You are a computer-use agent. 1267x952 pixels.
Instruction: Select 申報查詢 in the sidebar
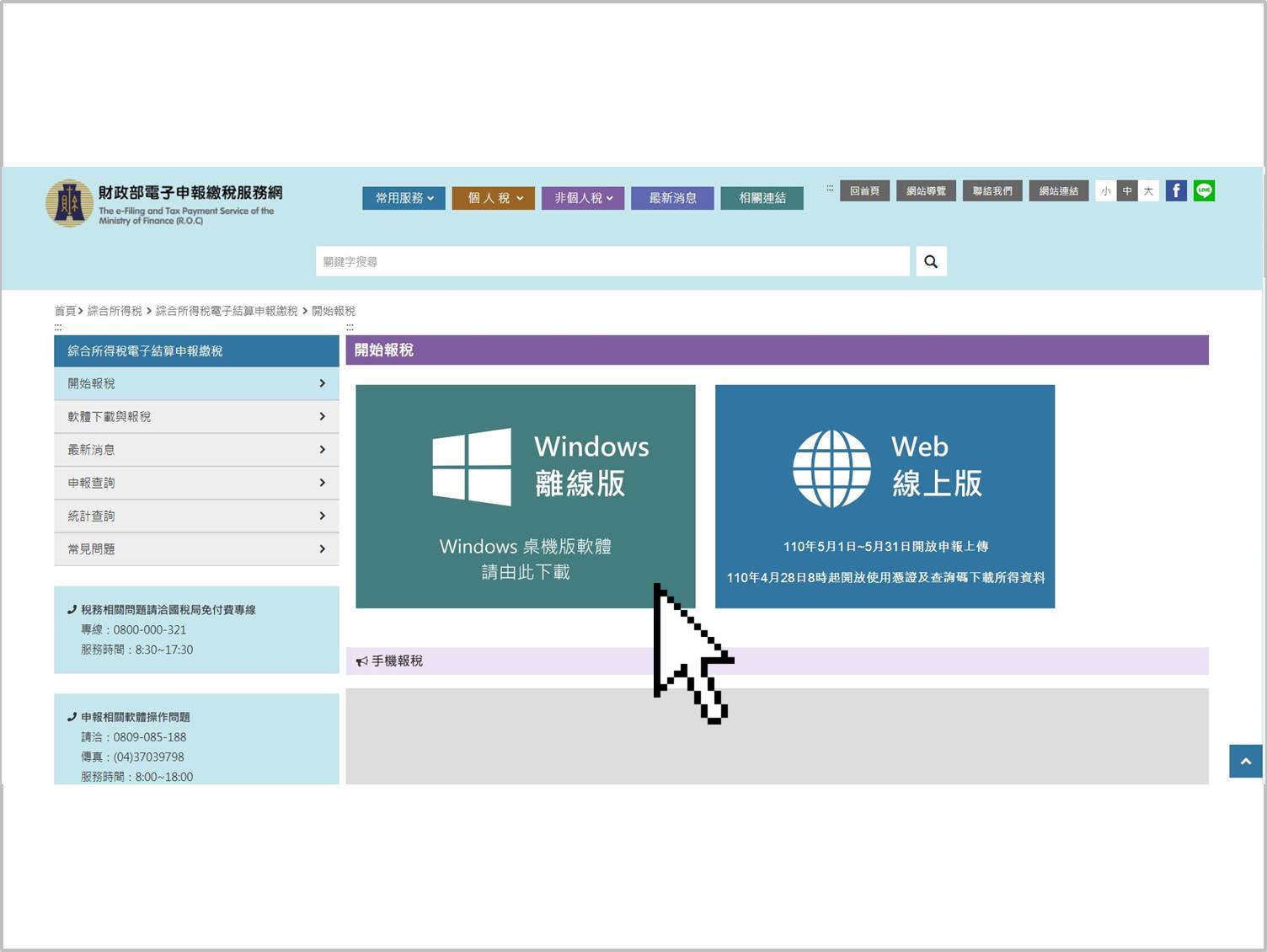(196, 483)
